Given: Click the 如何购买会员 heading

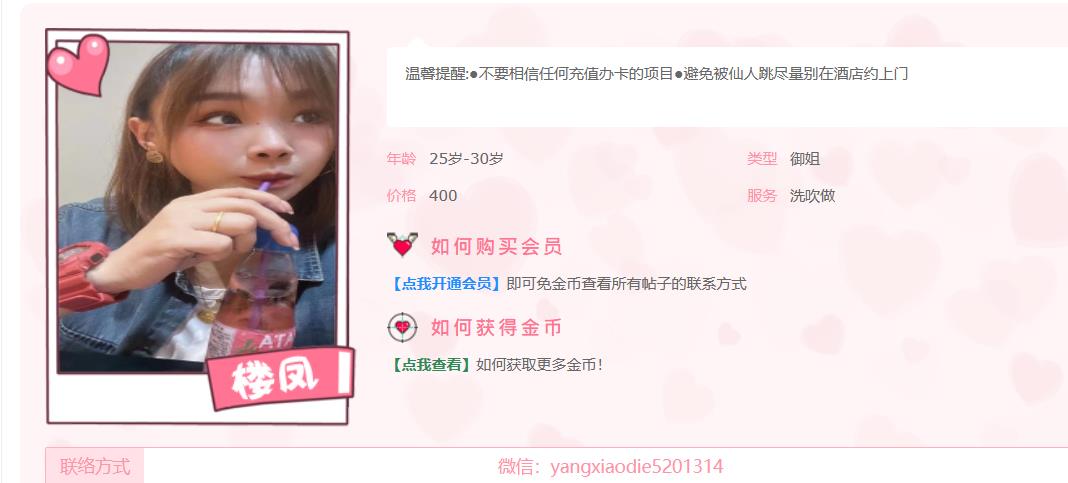Looking at the screenshot, I should pyautogui.click(x=497, y=247).
